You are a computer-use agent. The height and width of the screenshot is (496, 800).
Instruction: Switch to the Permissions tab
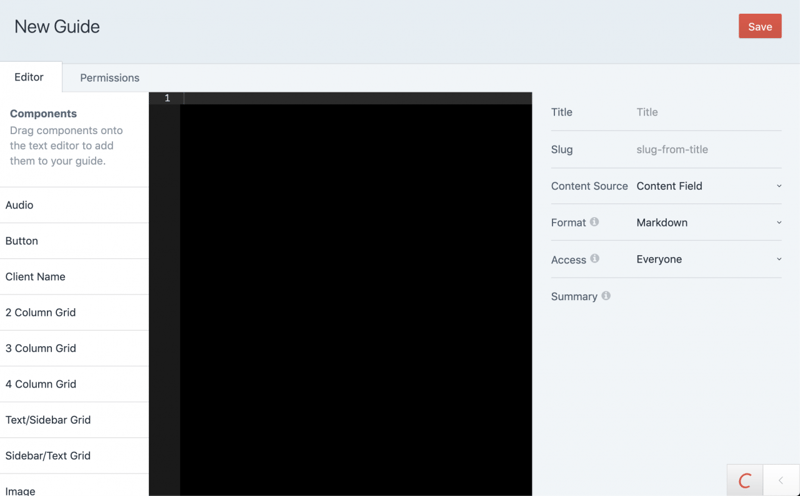coord(109,78)
